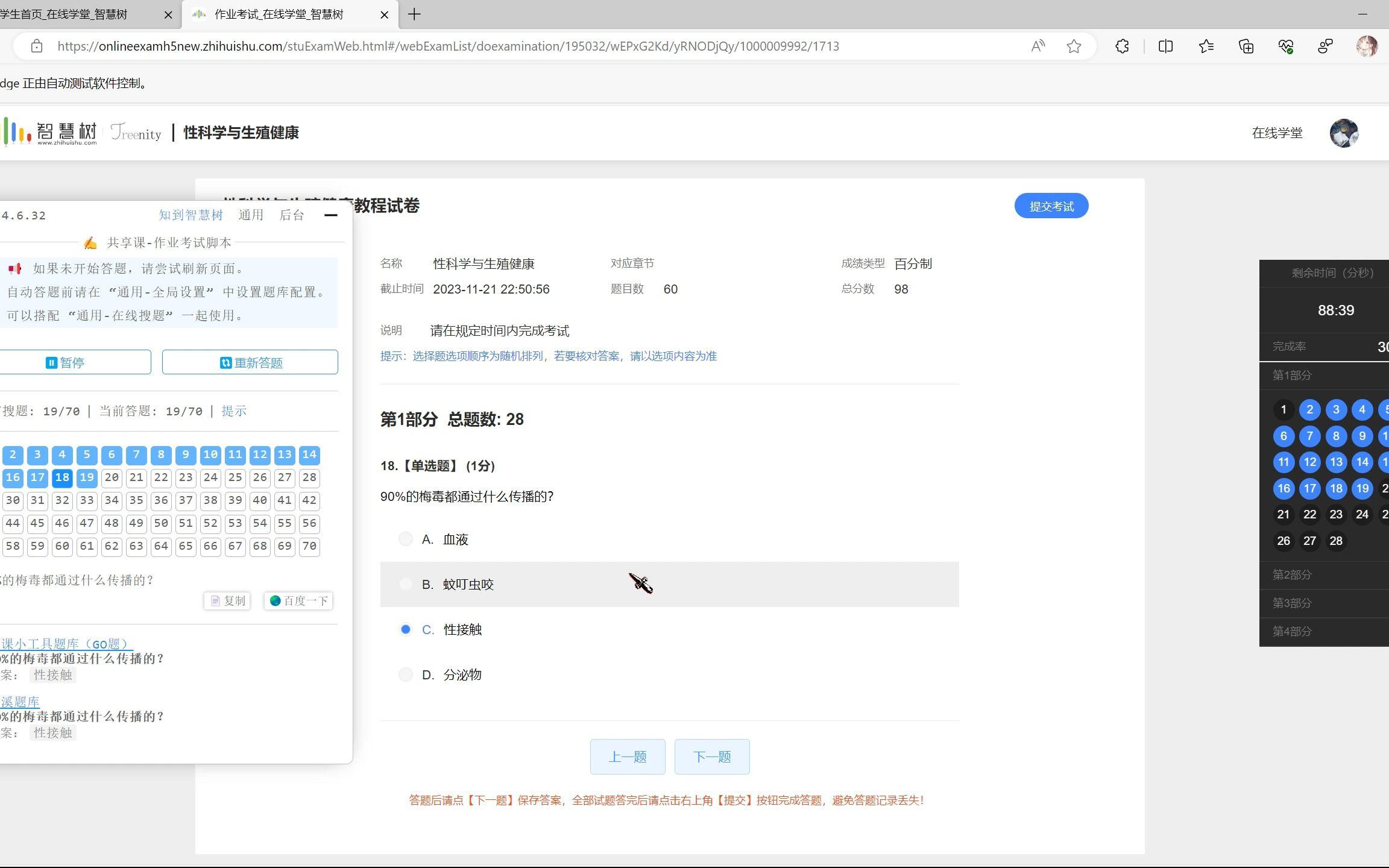Toggle split screen view icon
This screenshot has width=1389, height=868.
[x=1165, y=46]
